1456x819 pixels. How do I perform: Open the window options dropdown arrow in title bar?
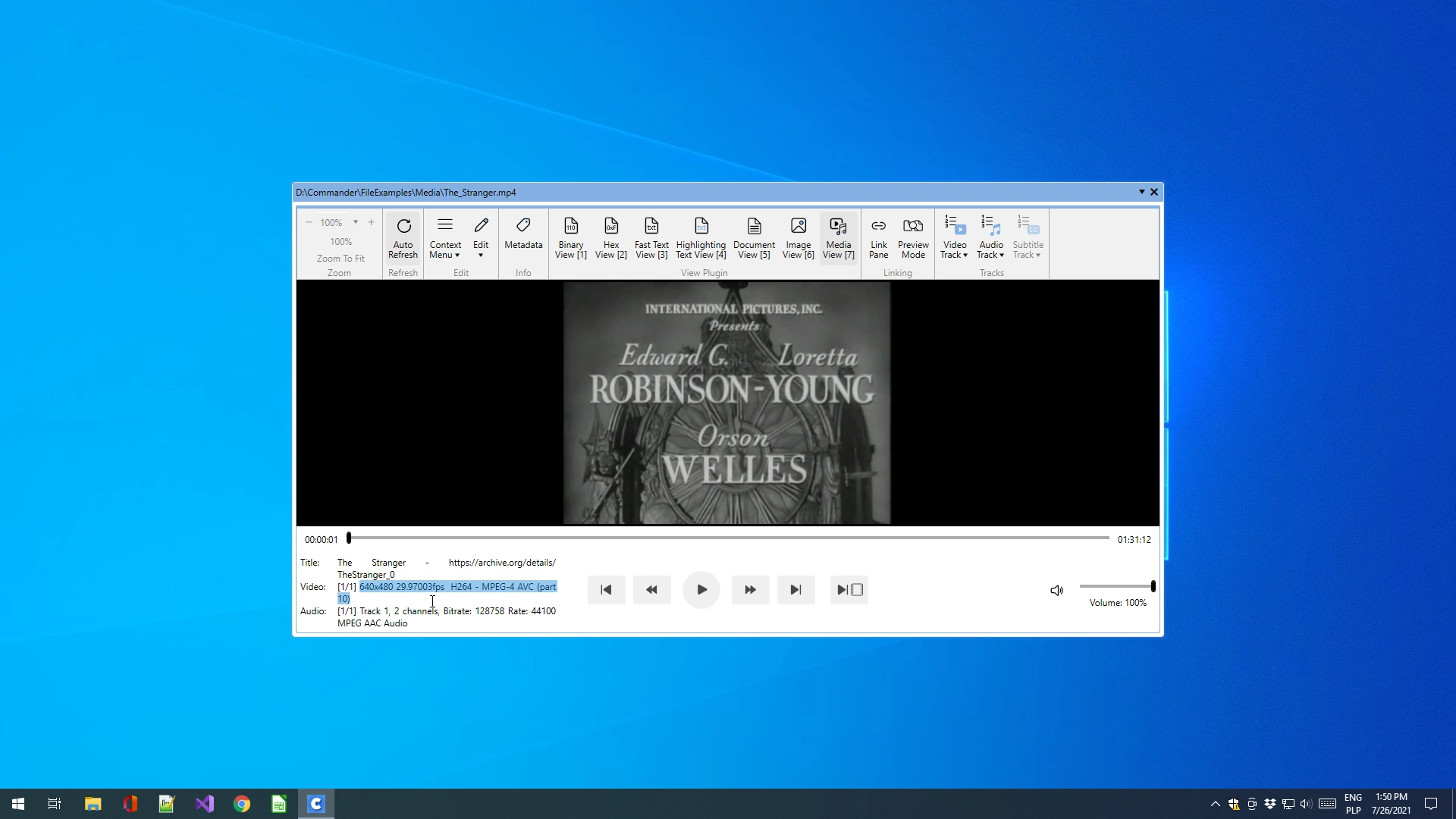click(1141, 192)
